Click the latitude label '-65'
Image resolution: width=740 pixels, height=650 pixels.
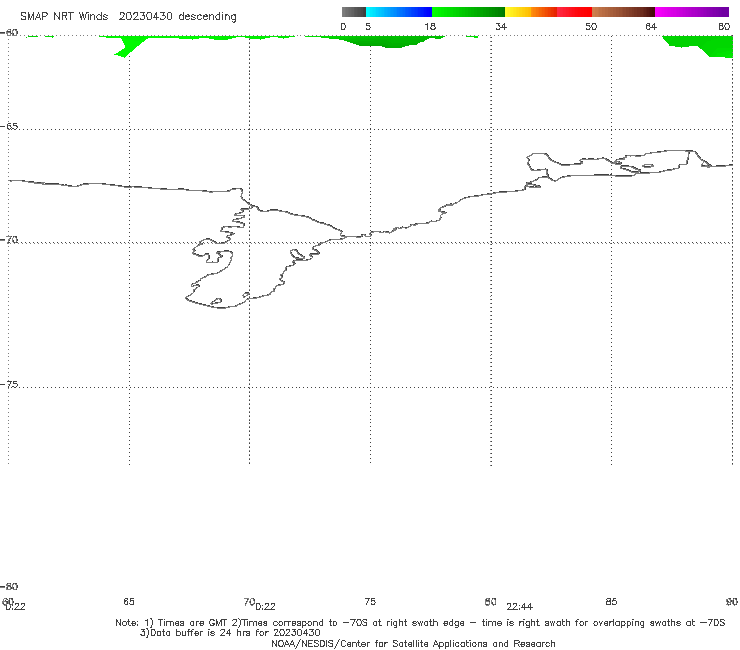pyautogui.click(x=9, y=127)
